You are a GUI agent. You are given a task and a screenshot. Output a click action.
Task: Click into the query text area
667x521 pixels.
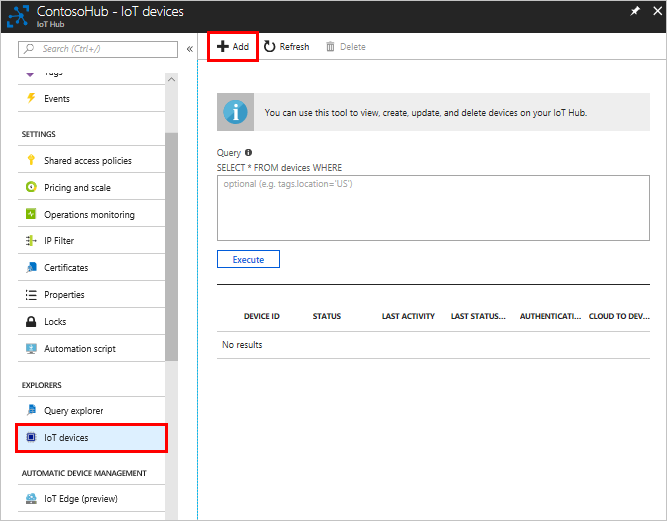tap(433, 208)
